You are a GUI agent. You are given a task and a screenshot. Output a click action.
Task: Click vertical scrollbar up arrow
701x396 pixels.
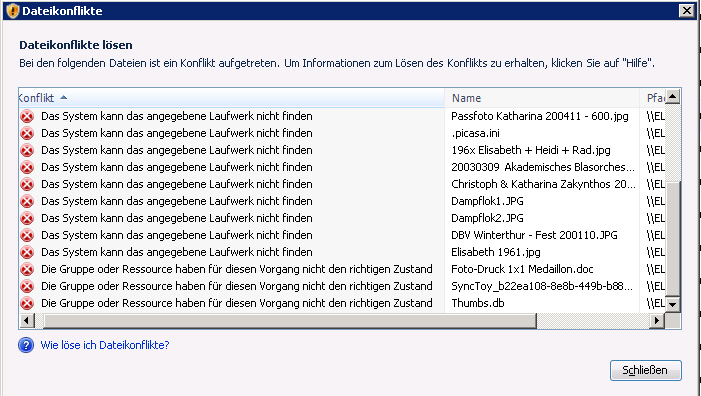pyautogui.click(x=673, y=96)
